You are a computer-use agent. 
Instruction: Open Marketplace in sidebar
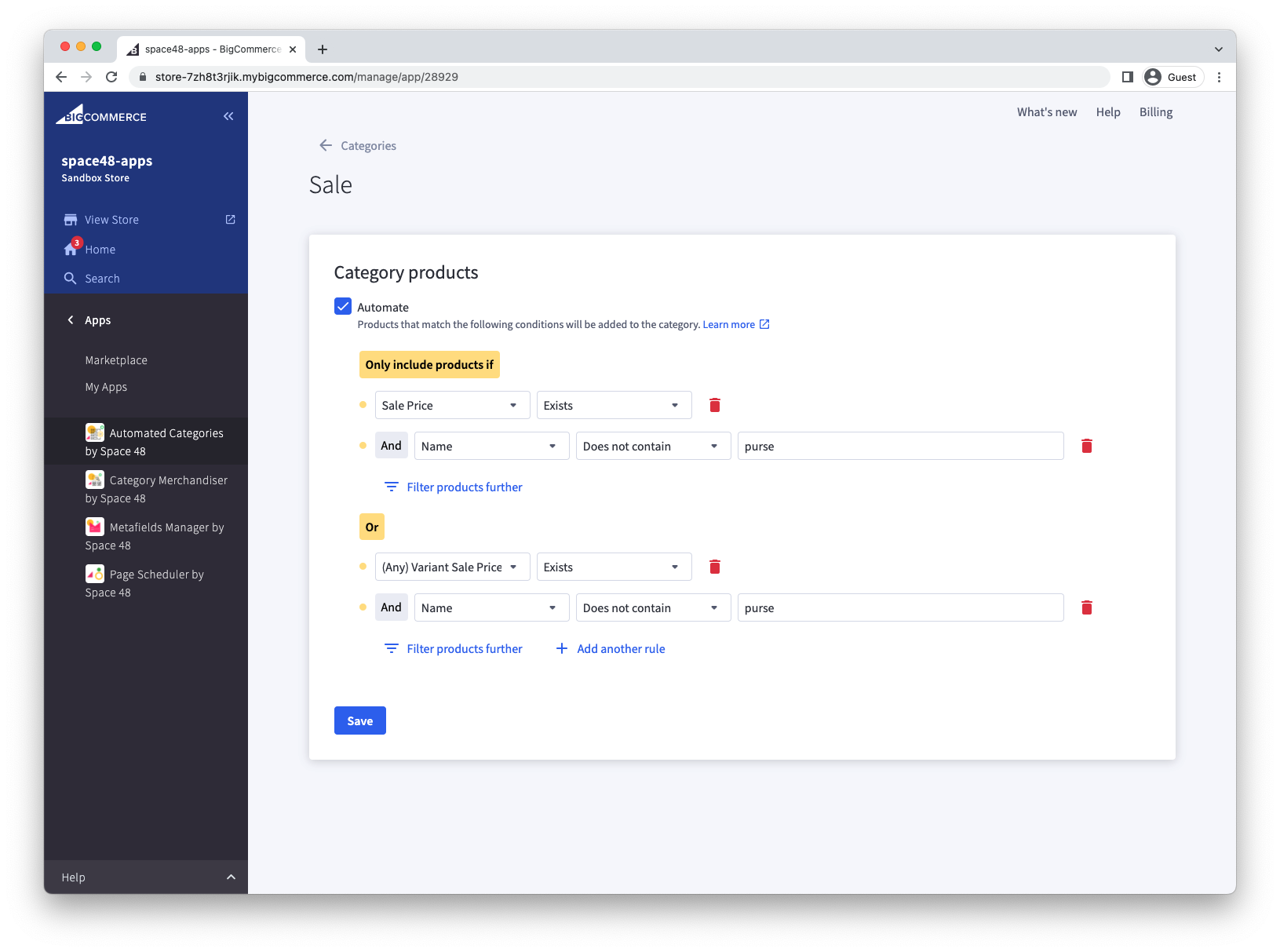116,360
